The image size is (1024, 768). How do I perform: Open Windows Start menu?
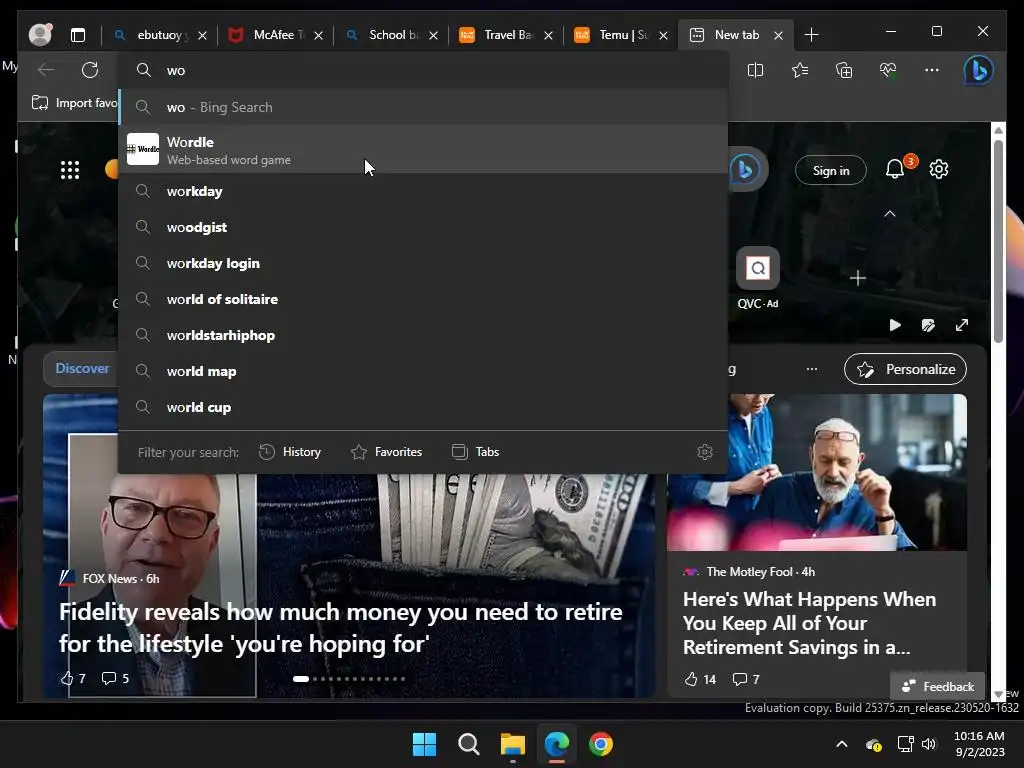pyautogui.click(x=424, y=744)
